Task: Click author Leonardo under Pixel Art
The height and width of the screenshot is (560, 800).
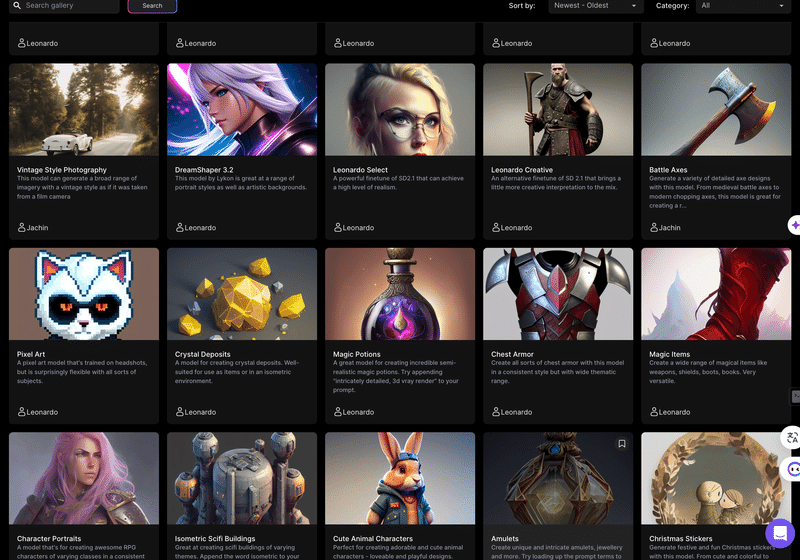Action: (x=38, y=412)
